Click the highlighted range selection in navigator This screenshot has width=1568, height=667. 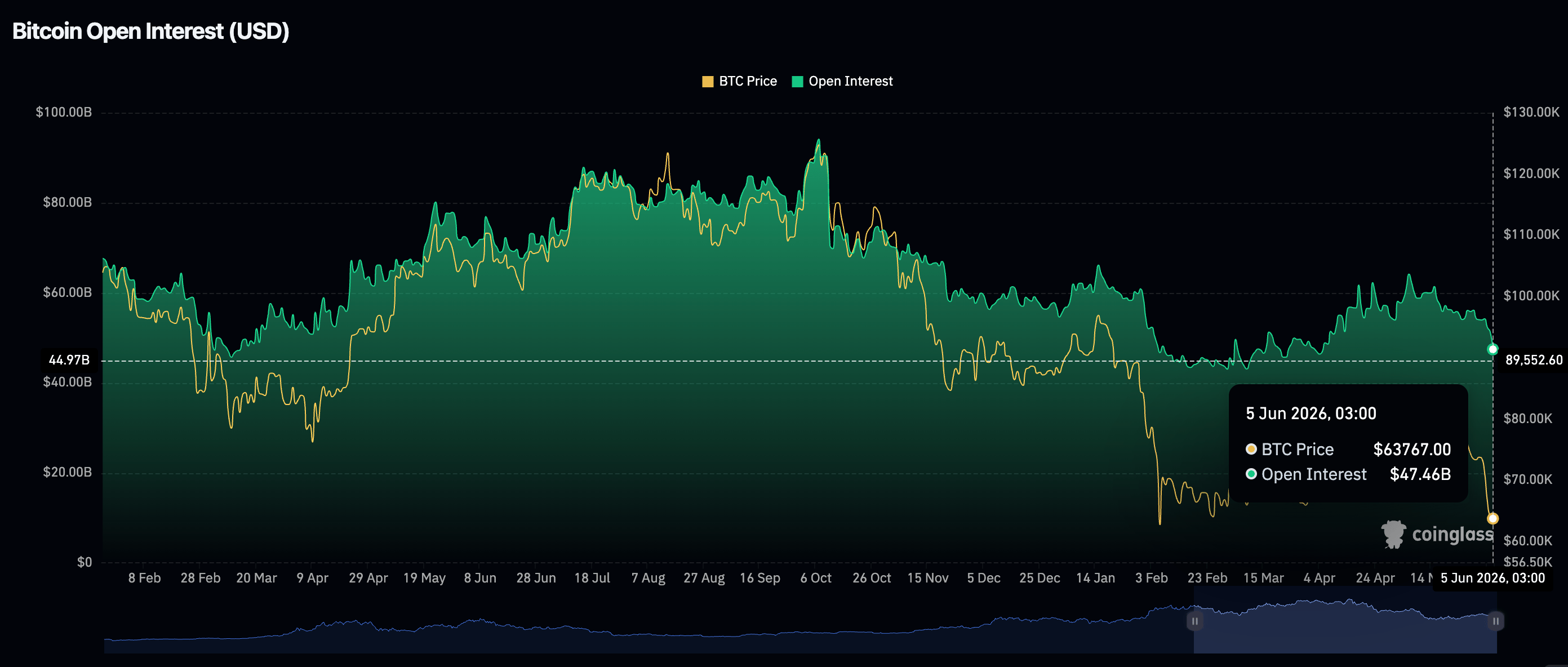[x=1345, y=621]
